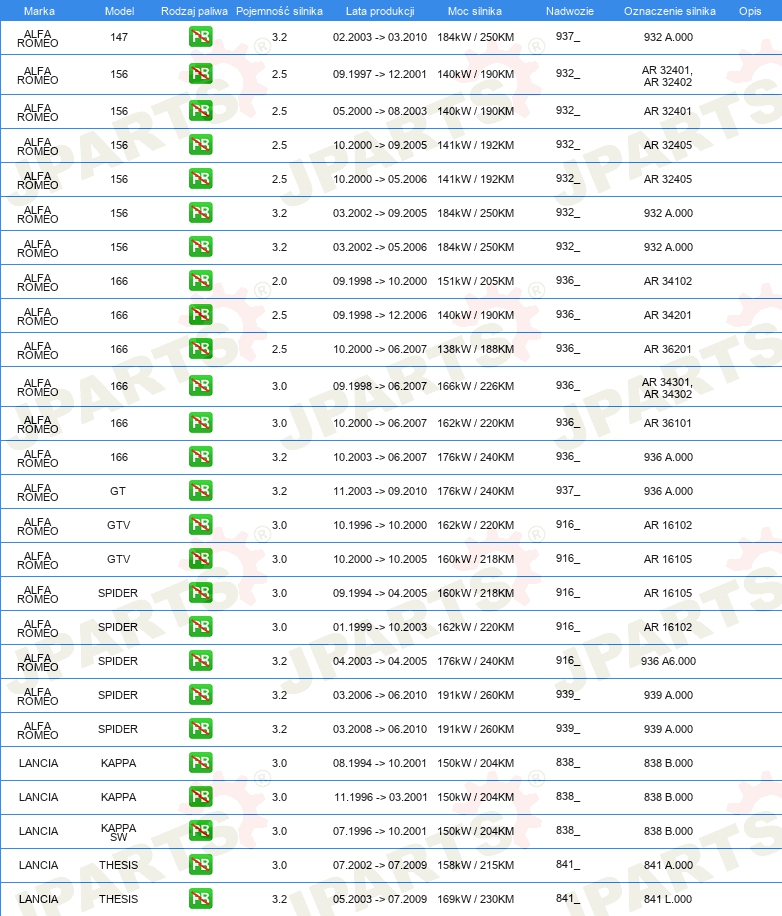The width and height of the screenshot is (782, 916).
Task: Click fuel icon in 156 row 10.2000 -> 09.2005
Action: tap(200, 144)
